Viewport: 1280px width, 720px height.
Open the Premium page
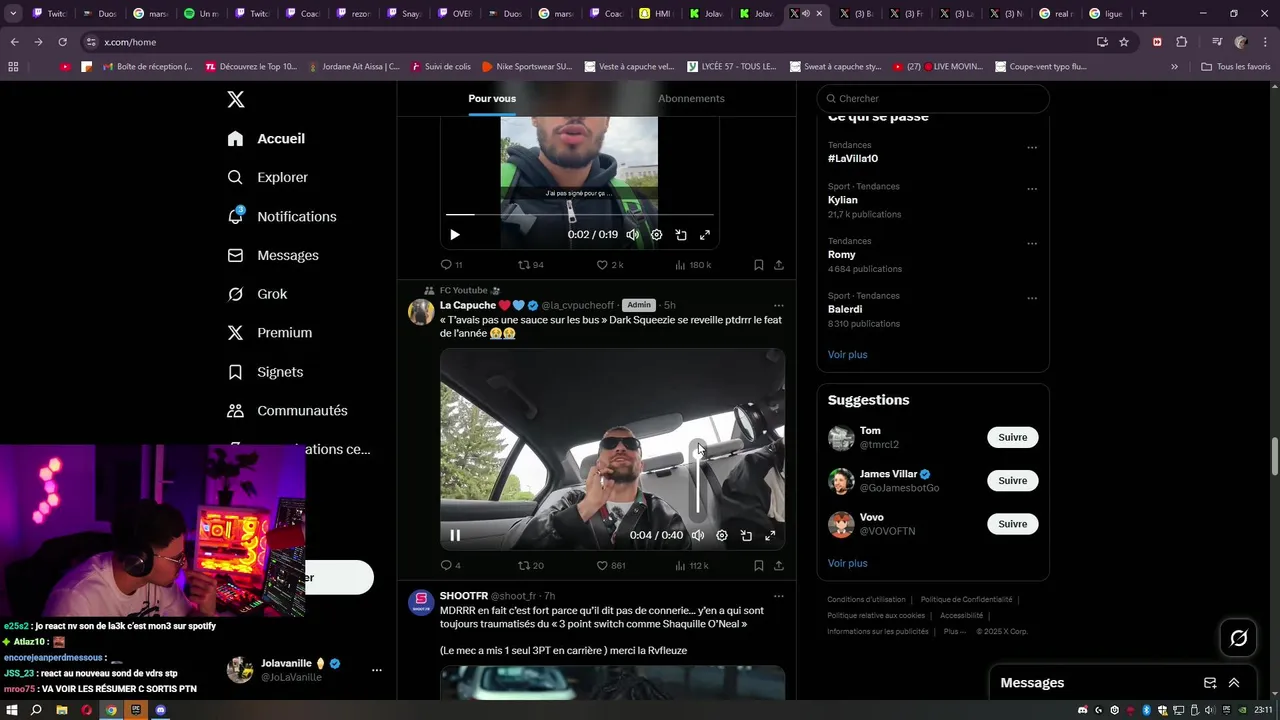point(270,333)
